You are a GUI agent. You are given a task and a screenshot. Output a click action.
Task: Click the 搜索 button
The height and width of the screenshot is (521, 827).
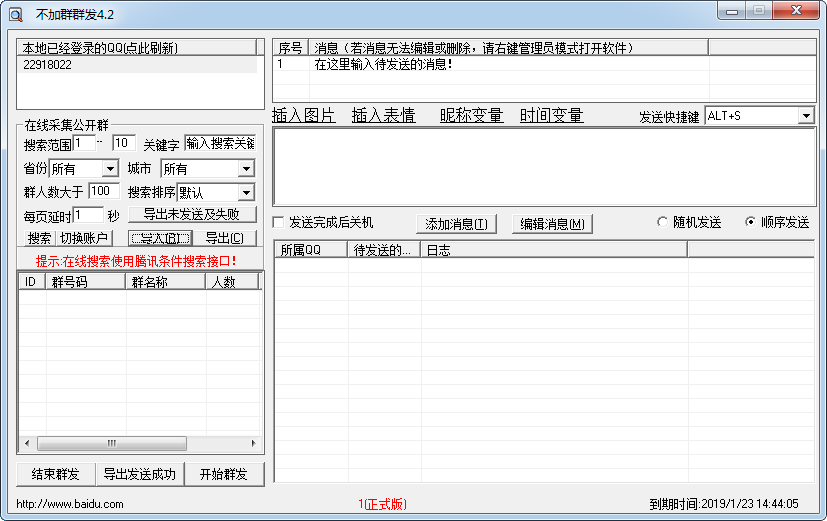40,238
